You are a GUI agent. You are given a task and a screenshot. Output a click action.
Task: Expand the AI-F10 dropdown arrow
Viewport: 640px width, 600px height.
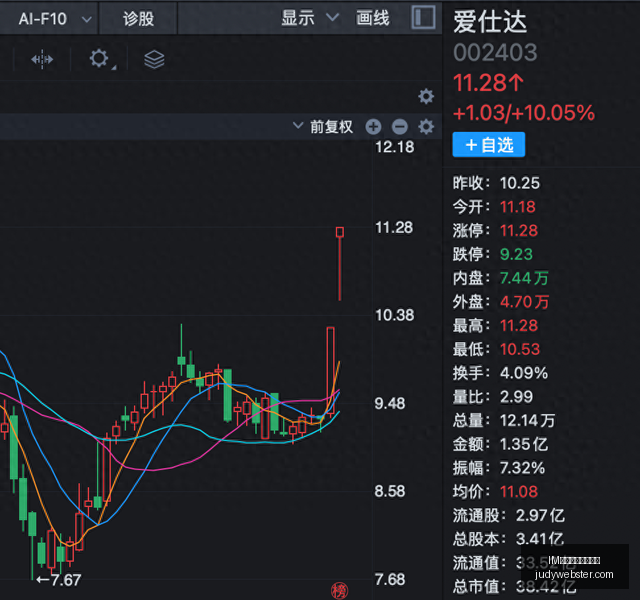click(x=87, y=19)
